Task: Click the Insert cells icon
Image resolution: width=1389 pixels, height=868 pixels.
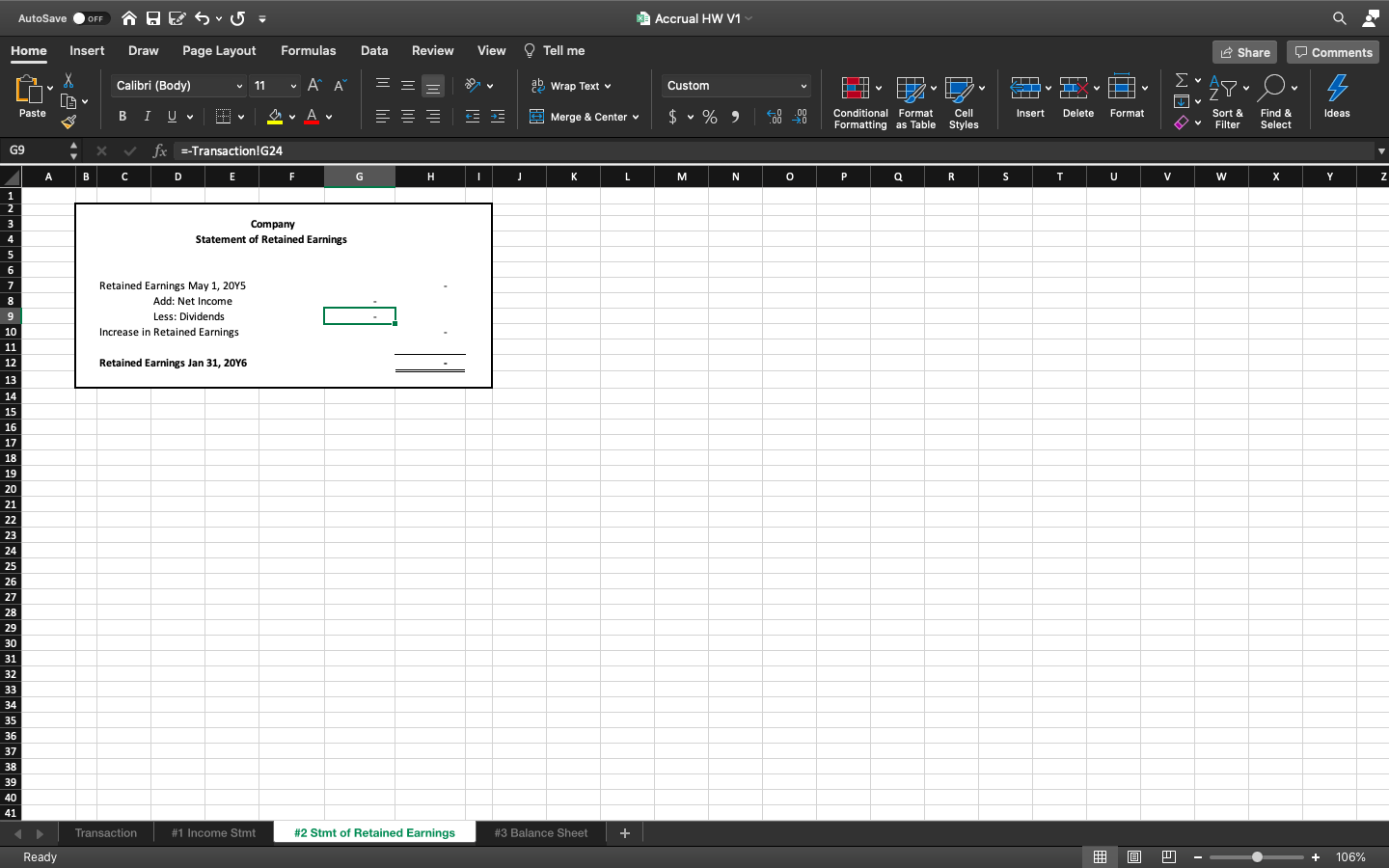Action: click(1025, 89)
